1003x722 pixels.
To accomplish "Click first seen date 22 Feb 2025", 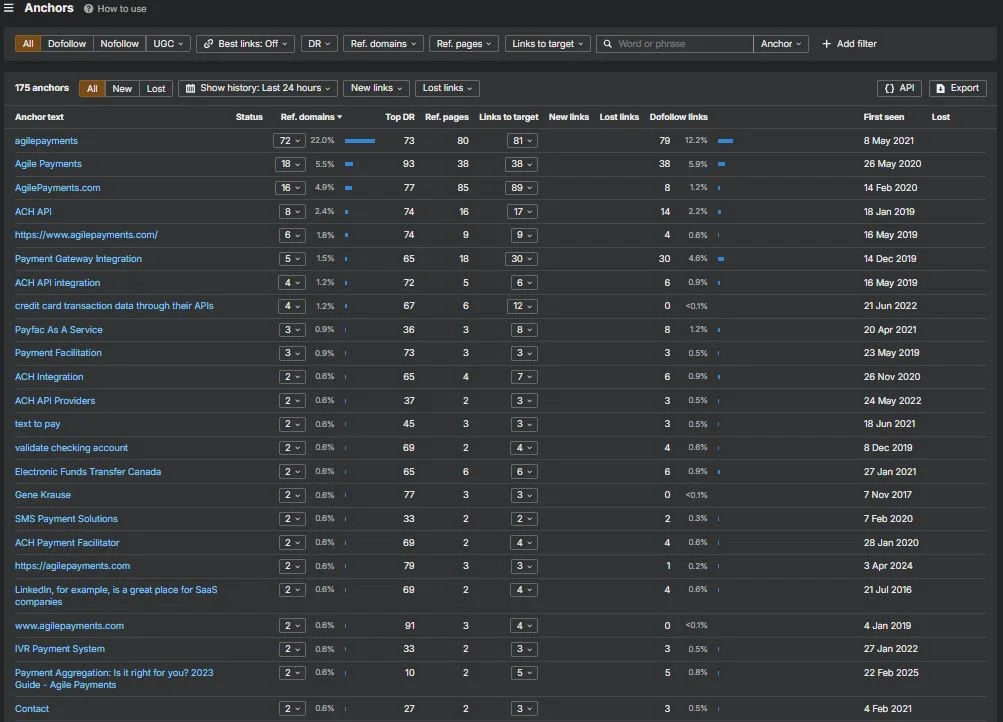I will pos(890,673).
